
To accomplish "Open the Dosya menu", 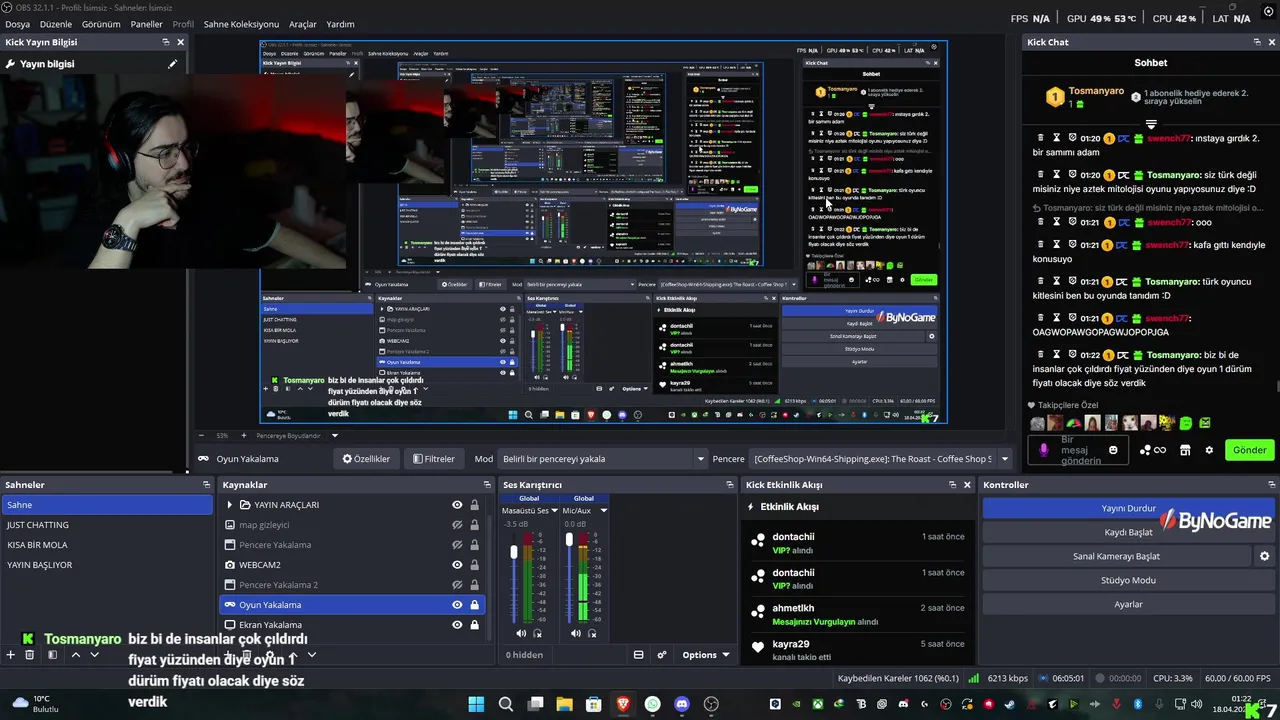I will (17, 24).
